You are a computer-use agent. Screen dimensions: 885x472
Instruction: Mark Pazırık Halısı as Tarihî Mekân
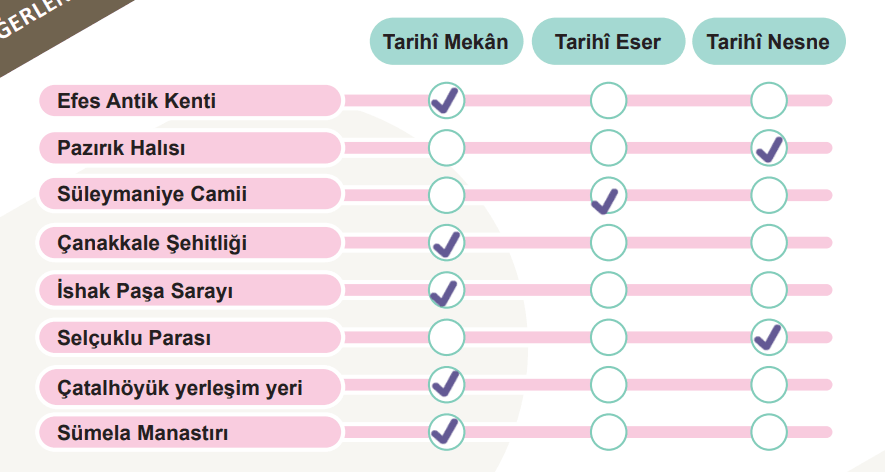pos(446,148)
